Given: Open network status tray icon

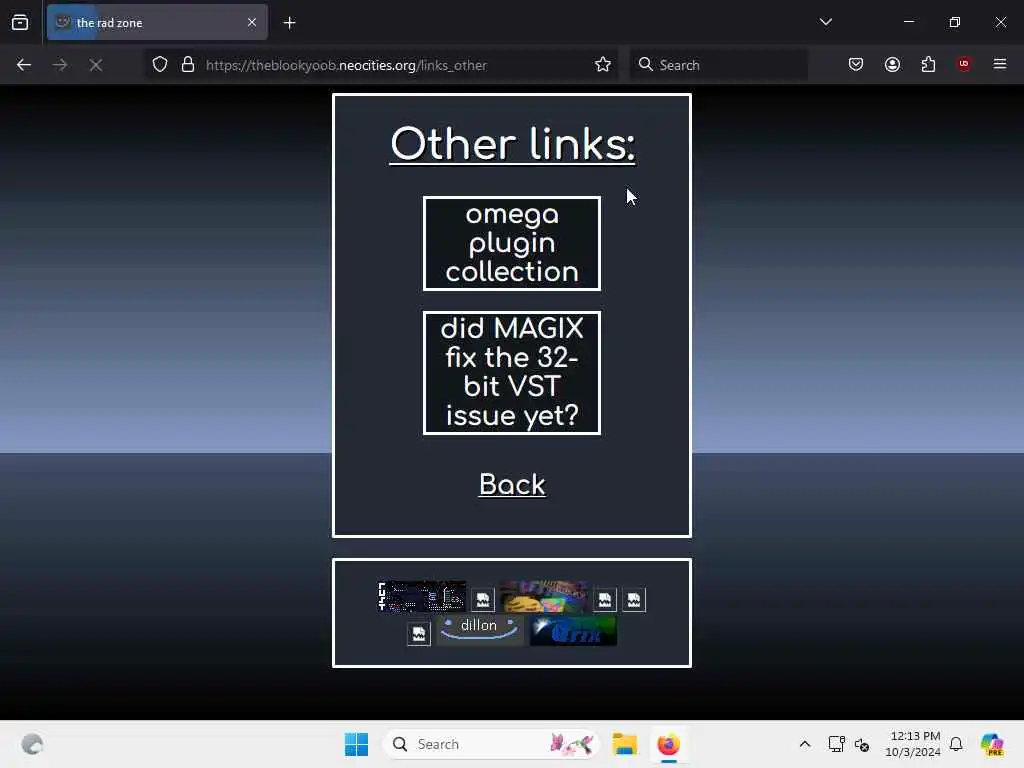Looking at the screenshot, I should click(x=836, y=744).
